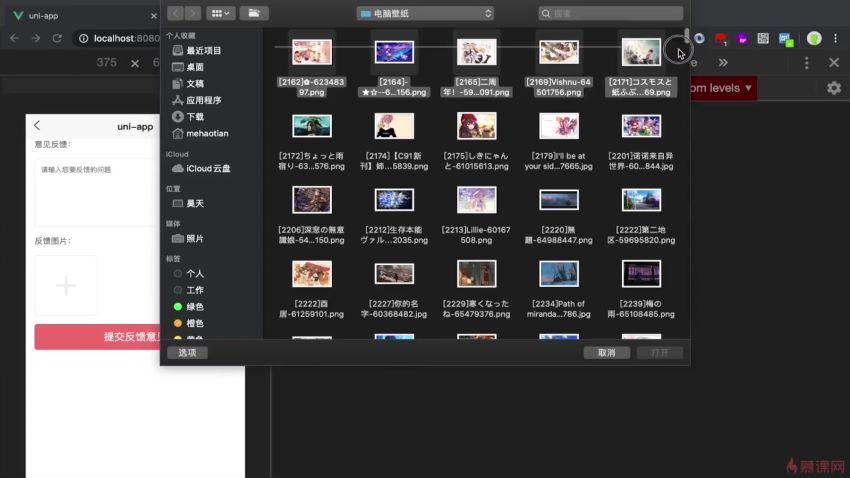Image resolution: width=850 pixels, height=478 pixels.
Task: Select the [2212]生存本能 thumbnail
Action: 394,199
